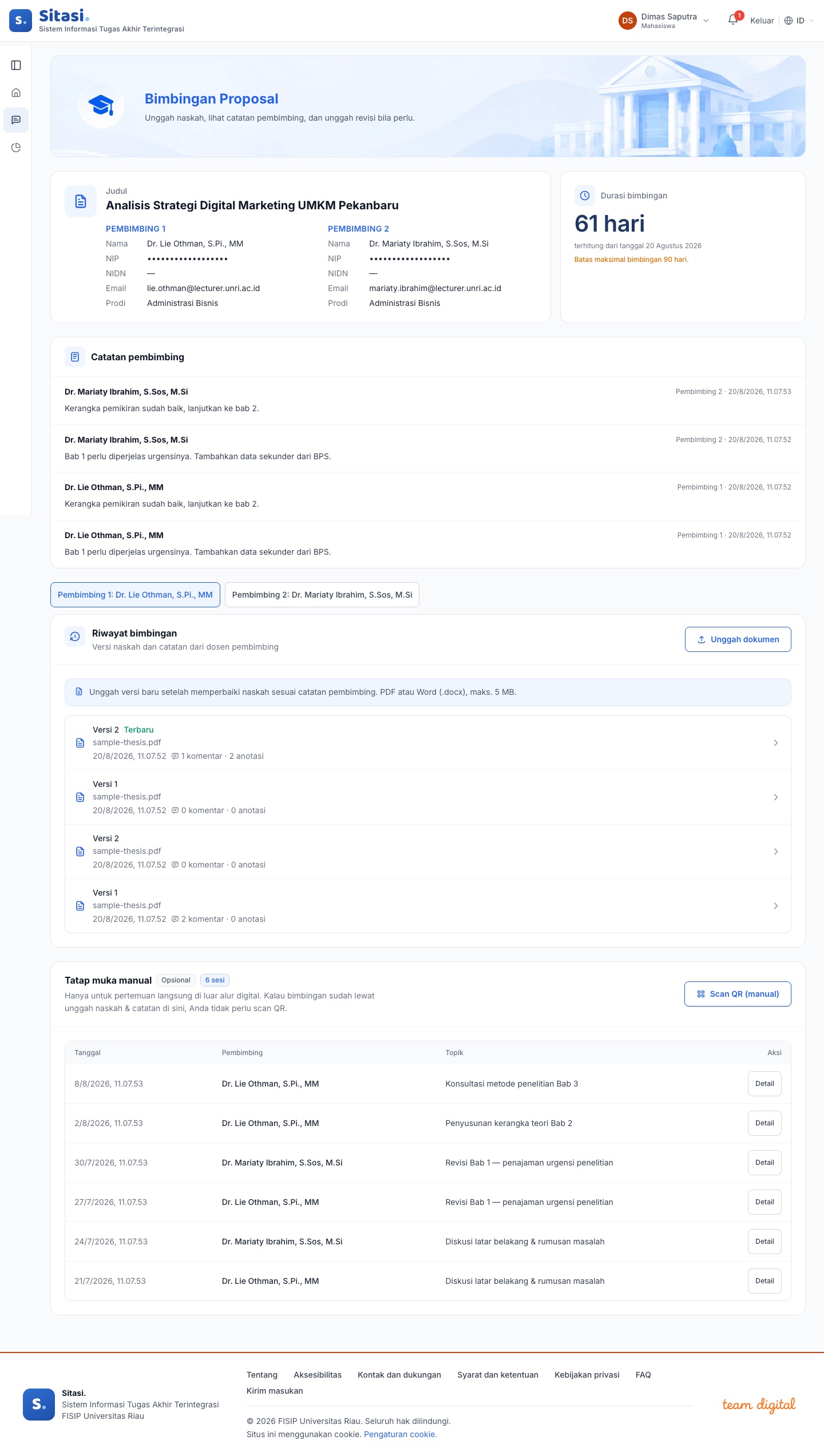
Task: Open Detail for Penyusunan kerangka teori Bab 2
Action: [764, 1123]
